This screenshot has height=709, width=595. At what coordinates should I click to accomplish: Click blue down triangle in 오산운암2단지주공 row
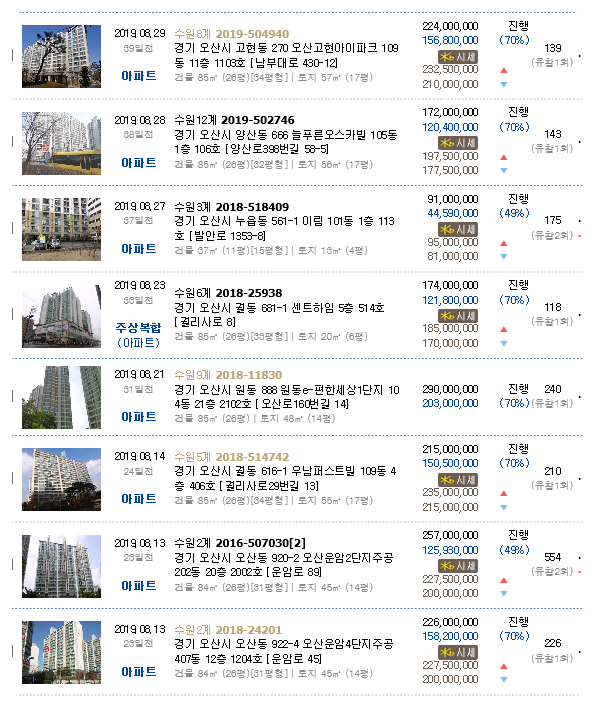504,593
